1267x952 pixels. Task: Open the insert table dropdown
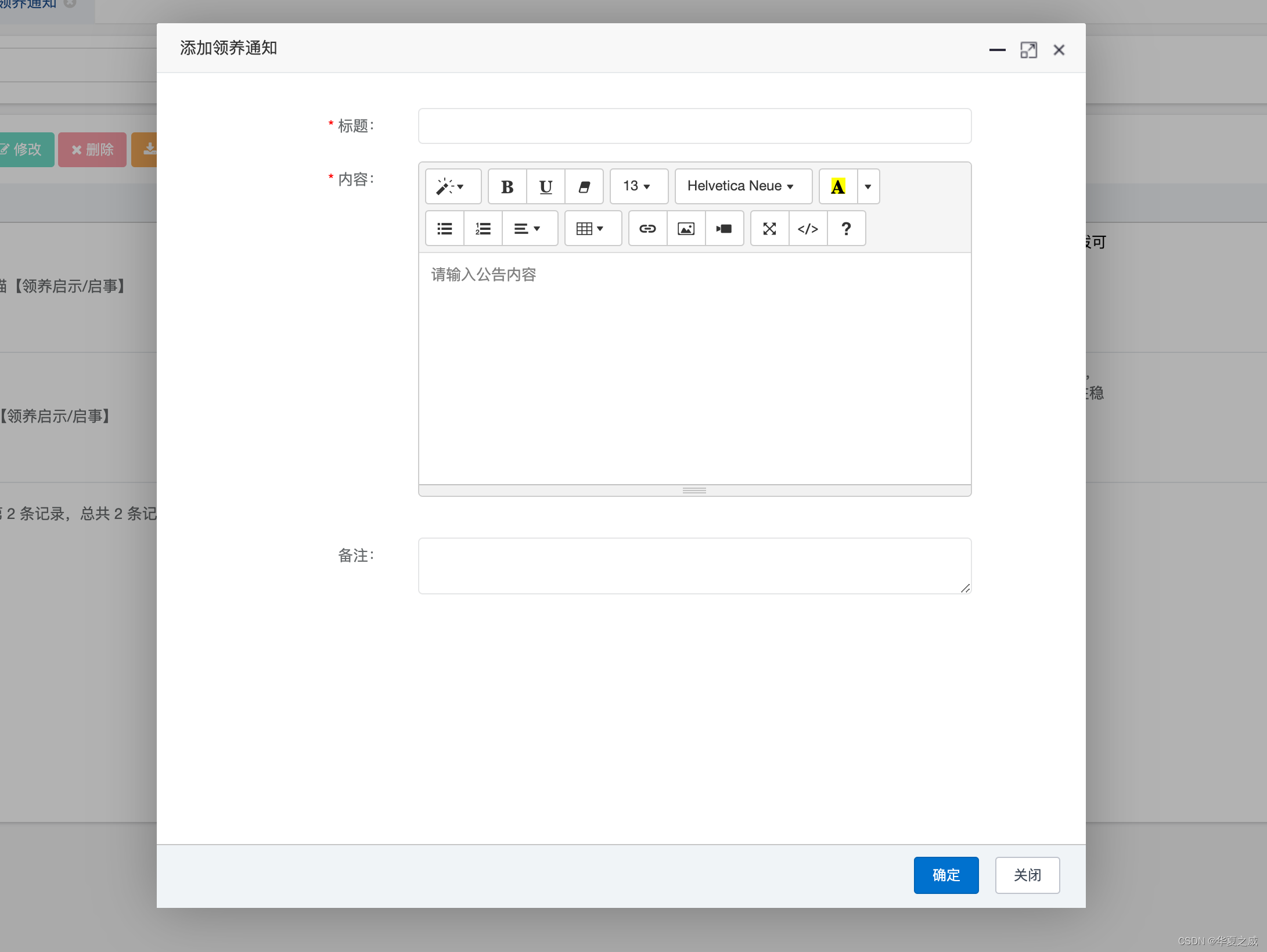click(x=592, y=229)
